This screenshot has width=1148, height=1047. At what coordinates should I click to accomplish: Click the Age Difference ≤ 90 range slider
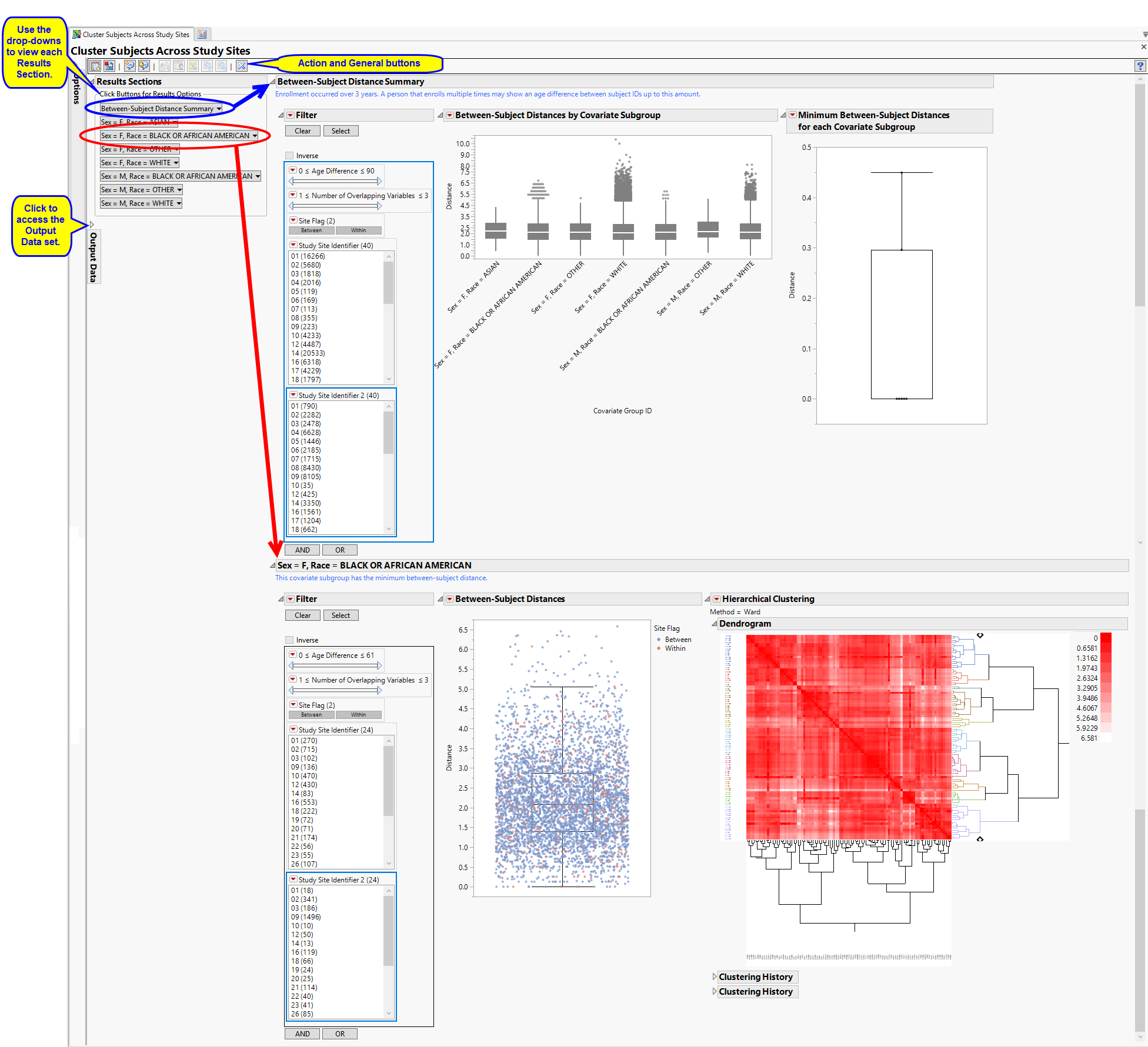(x=335, y=181)
